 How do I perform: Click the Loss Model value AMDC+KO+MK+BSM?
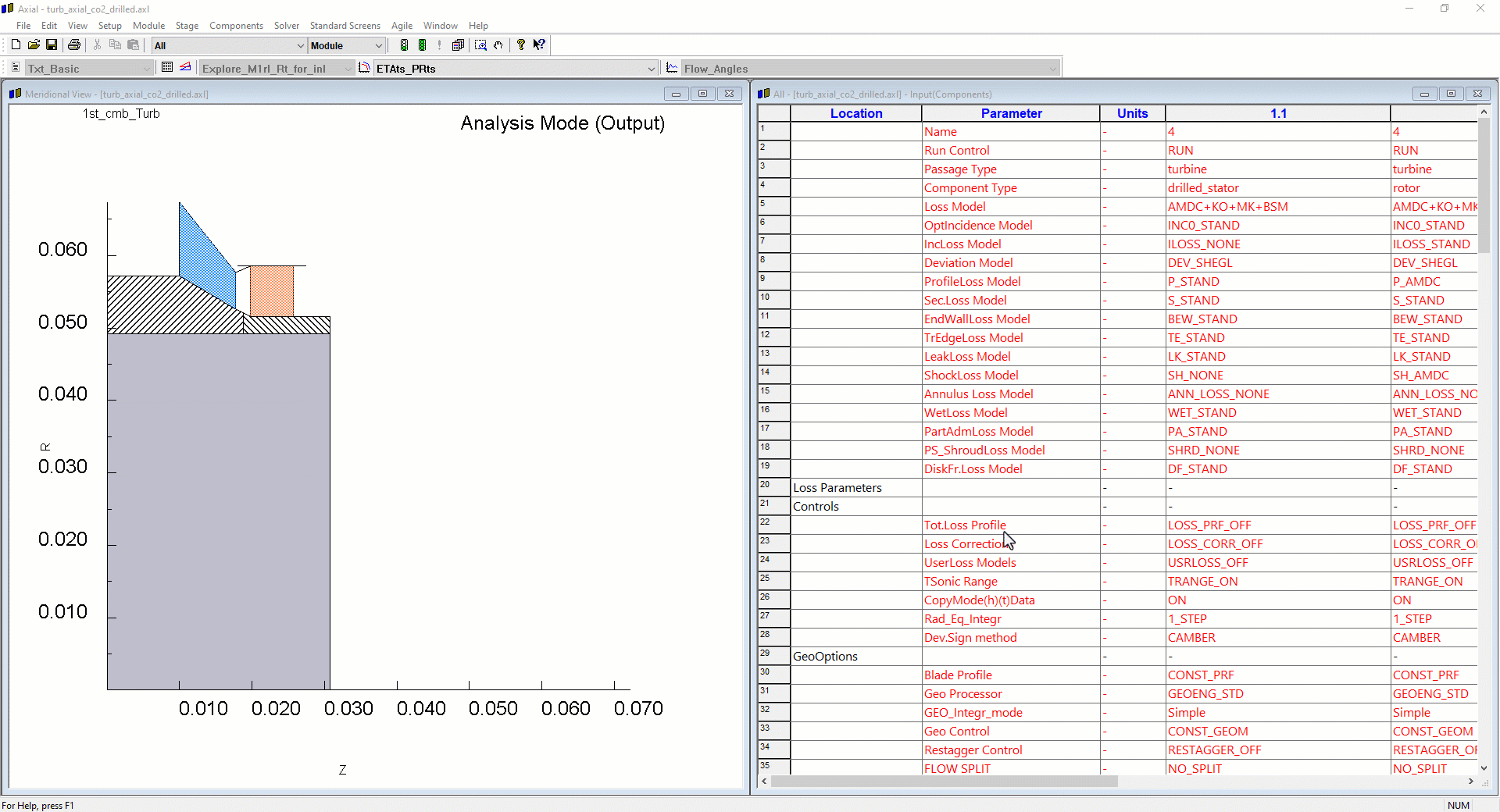pos(1227,207)
